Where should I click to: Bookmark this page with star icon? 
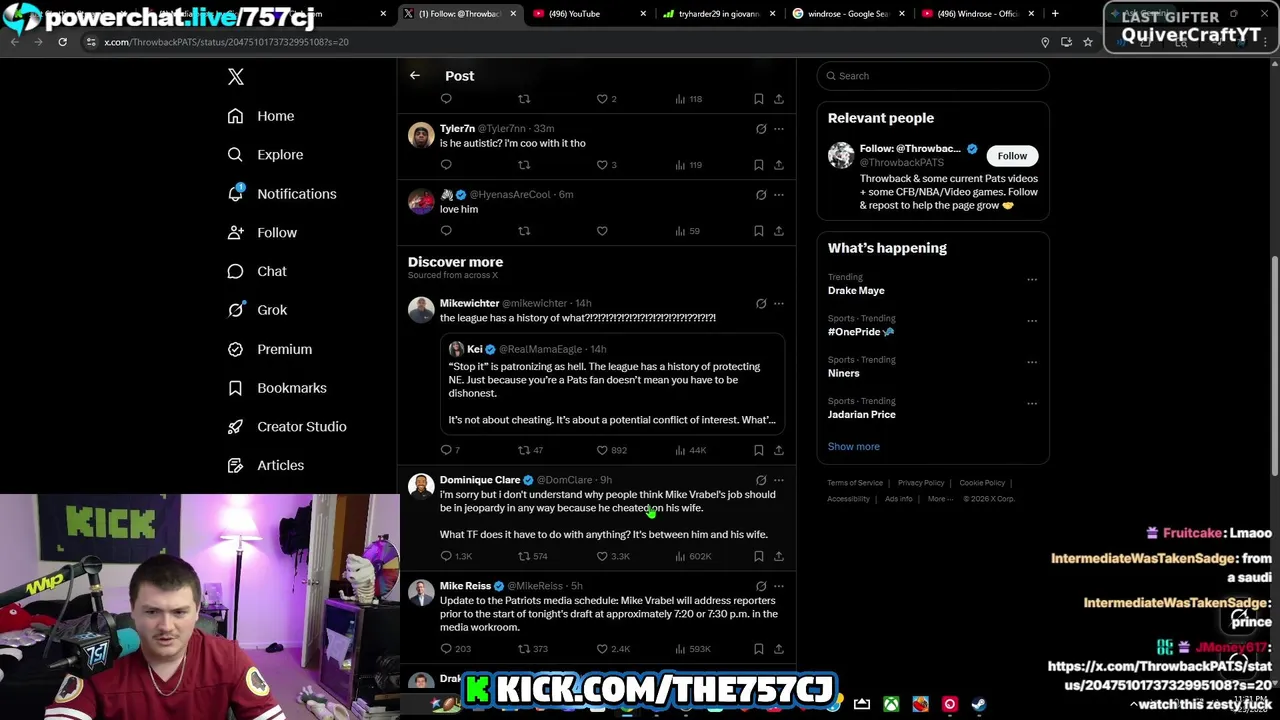click(x=1088, y=42)
